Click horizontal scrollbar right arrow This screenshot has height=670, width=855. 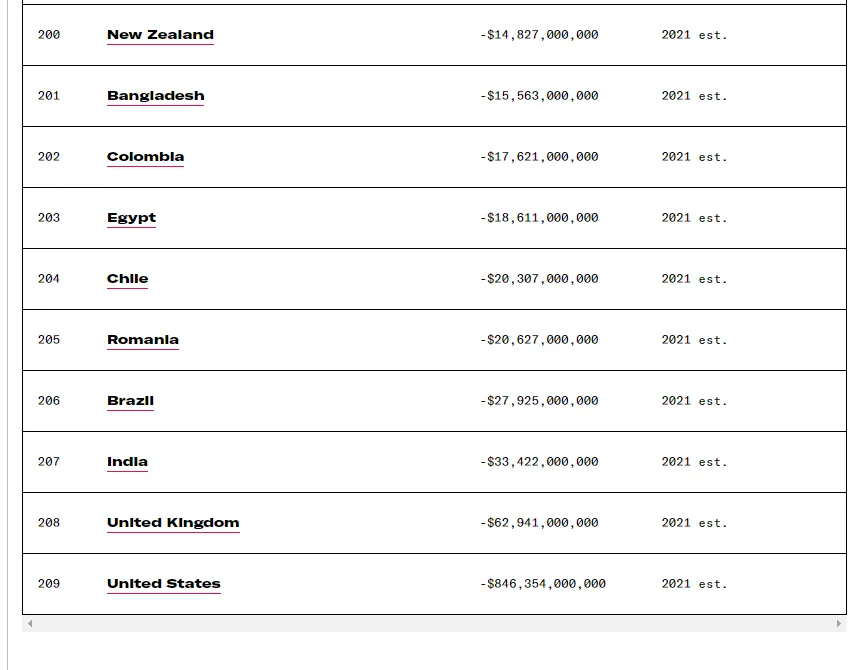point(838,624)
